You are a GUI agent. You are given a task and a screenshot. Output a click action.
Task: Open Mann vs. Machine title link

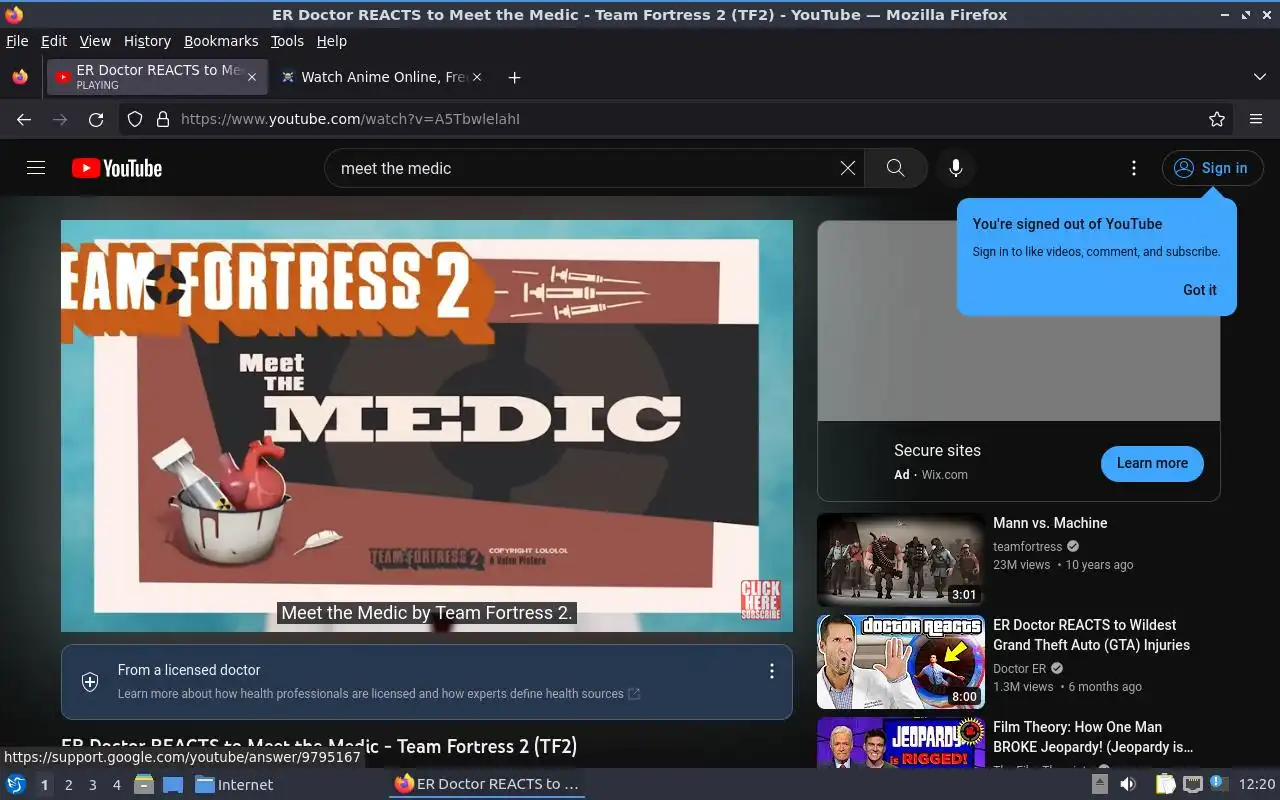pyautogui.click(x=1050, y=523)
